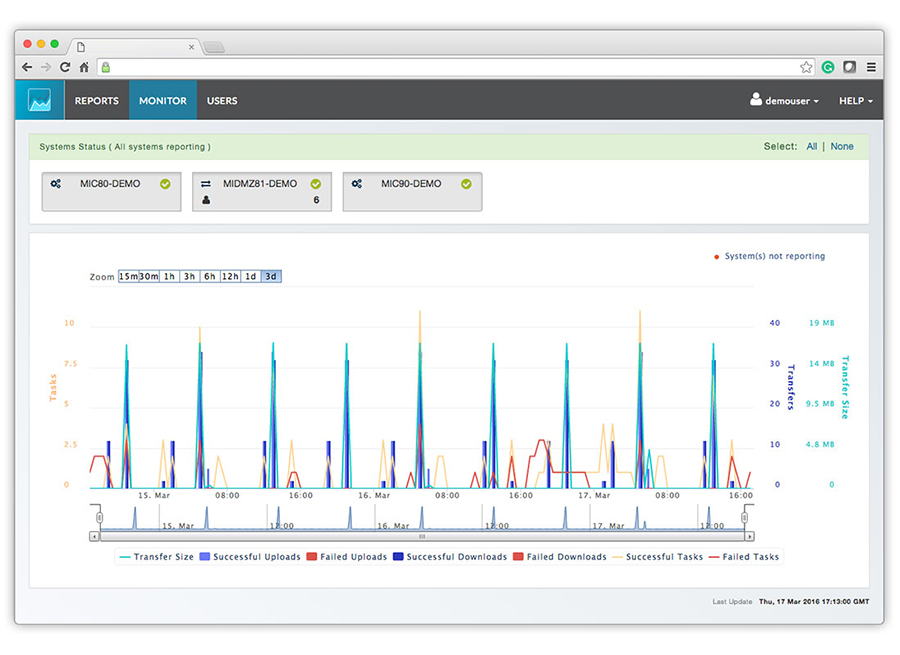
Task: Click navigator scrollbar right arrow
Action: click(x=749, y=536)
